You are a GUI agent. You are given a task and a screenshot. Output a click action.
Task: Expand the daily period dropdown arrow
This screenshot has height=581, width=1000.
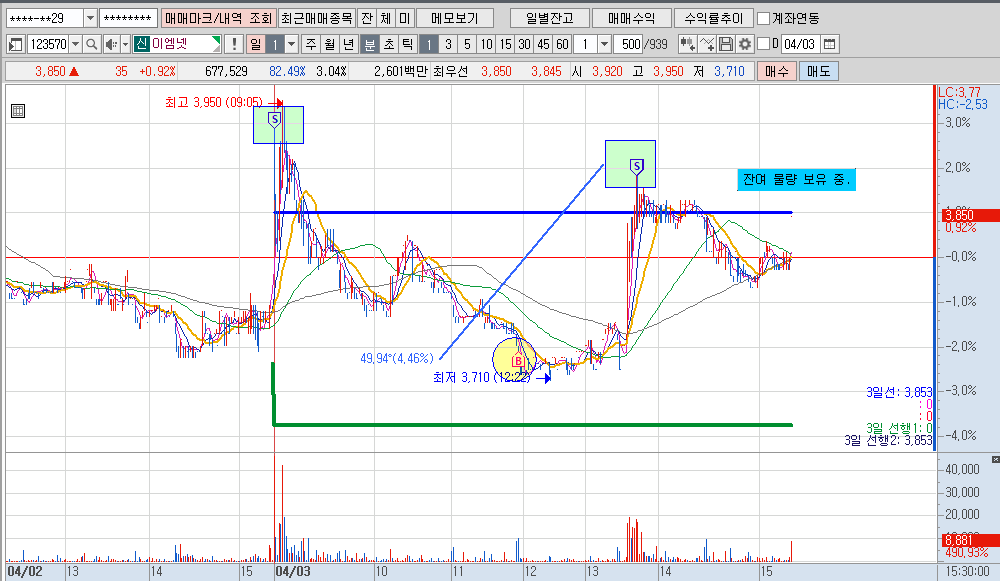coord(291,44)
